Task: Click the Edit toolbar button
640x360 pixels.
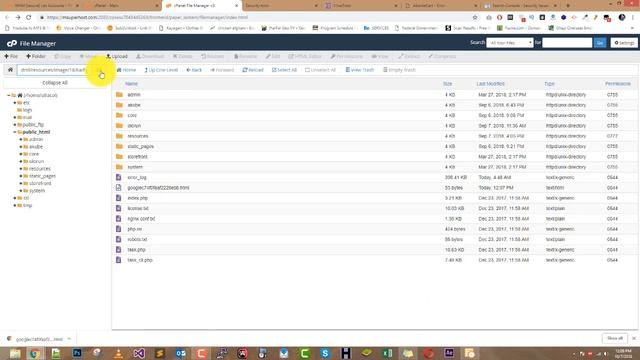Action: (273, 56)
